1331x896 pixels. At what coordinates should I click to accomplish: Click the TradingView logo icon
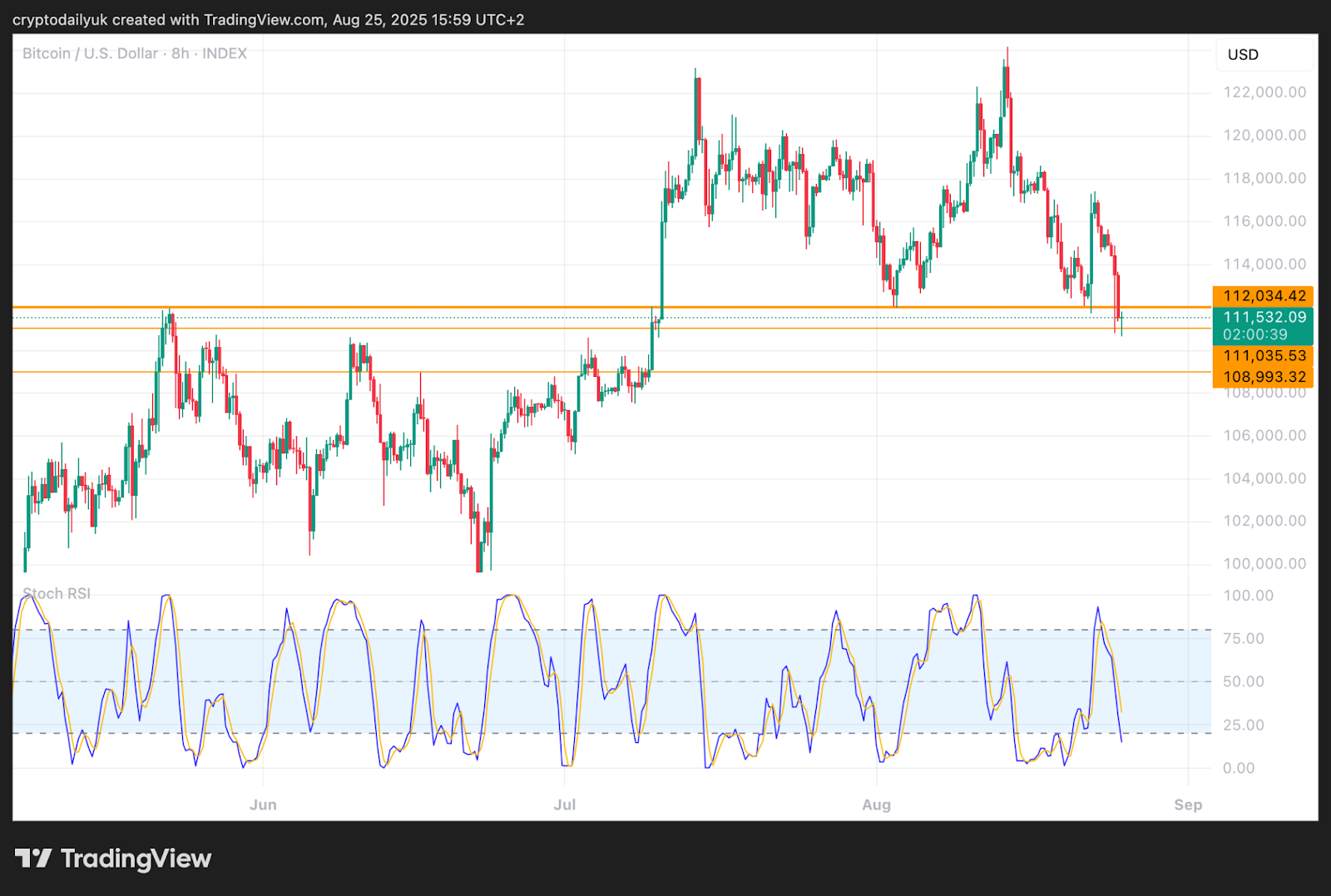tap(33, 858)
